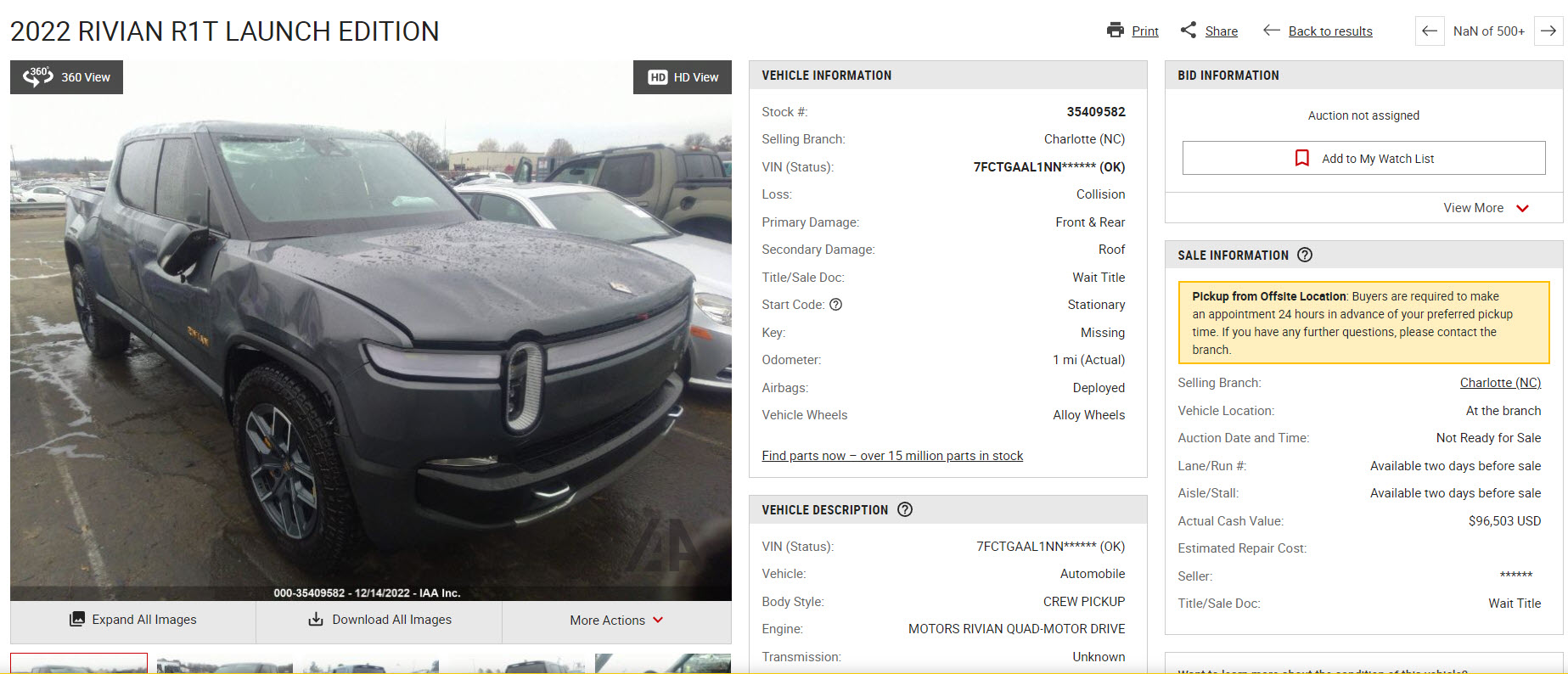The width and height of the screenshot is (1568, 674).
Task: Add vehicle to My Watch List
Action: point(1363,158)
